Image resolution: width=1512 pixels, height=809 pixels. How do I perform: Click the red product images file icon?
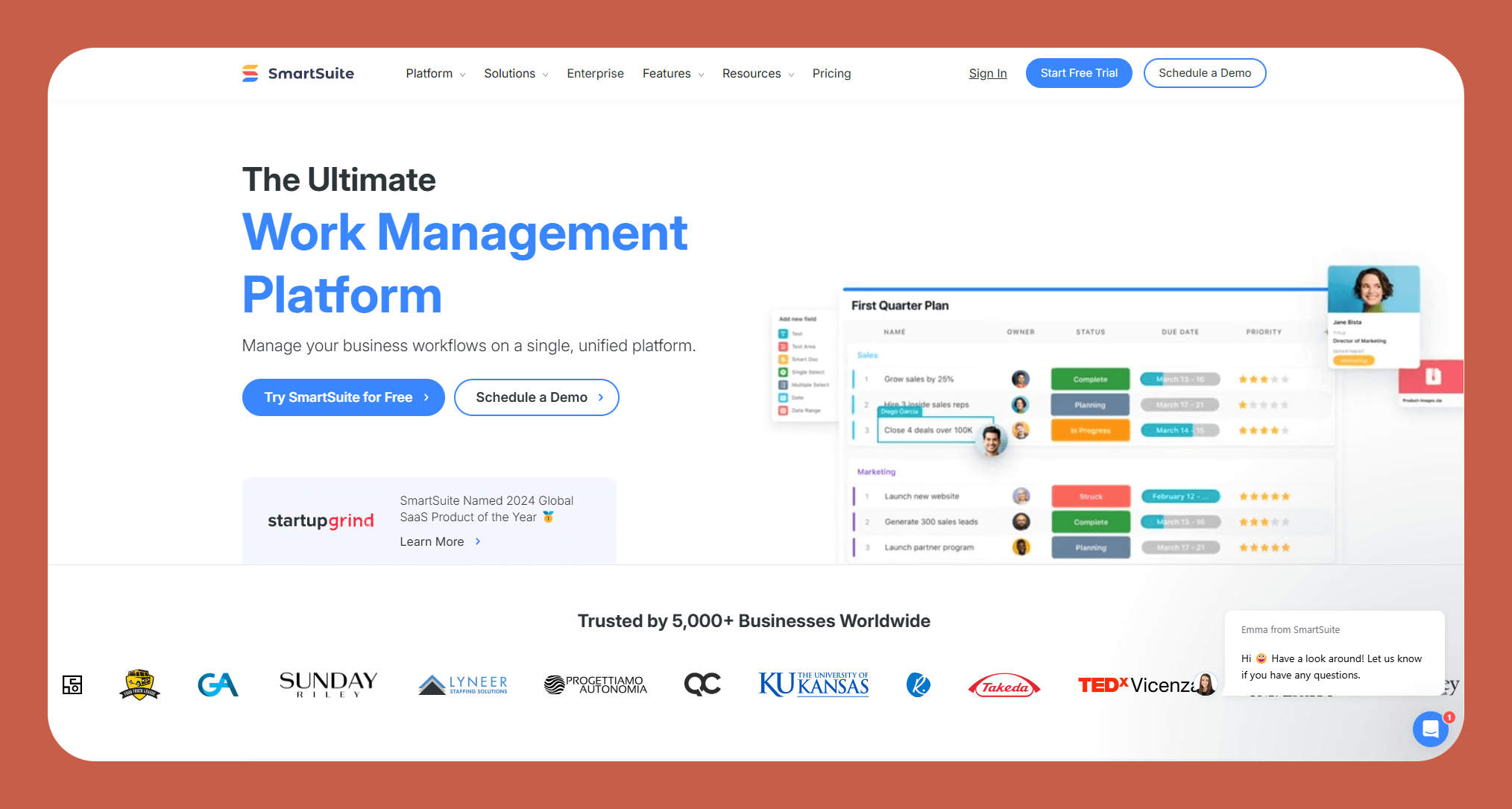pyautogui.click(x=1432, y=377)
